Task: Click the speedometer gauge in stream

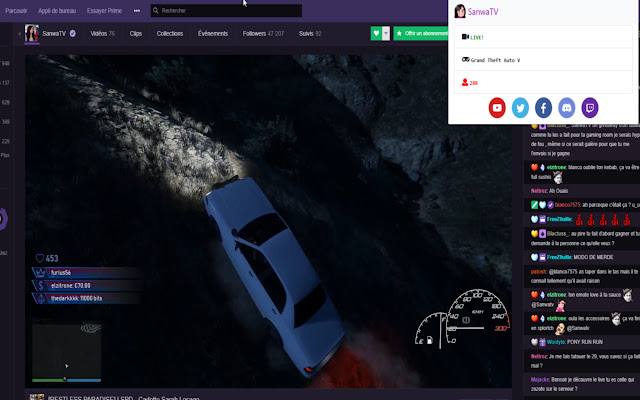Action: [478, 316]
